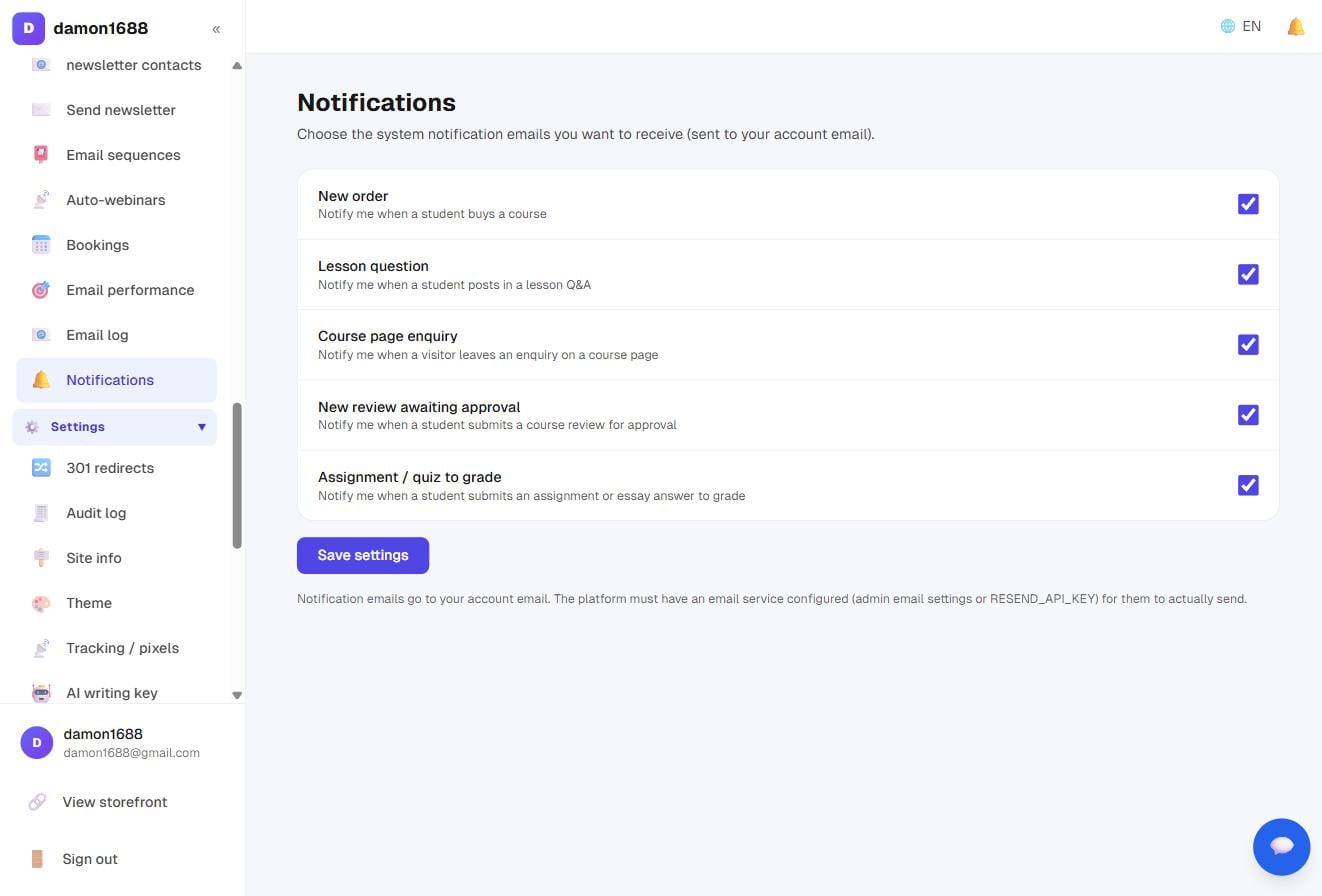Image resolution: width=1322 pixels, height=896 pixels.
Task: Open newsletter contacts menu item
Action: click(x=116, y=65)
